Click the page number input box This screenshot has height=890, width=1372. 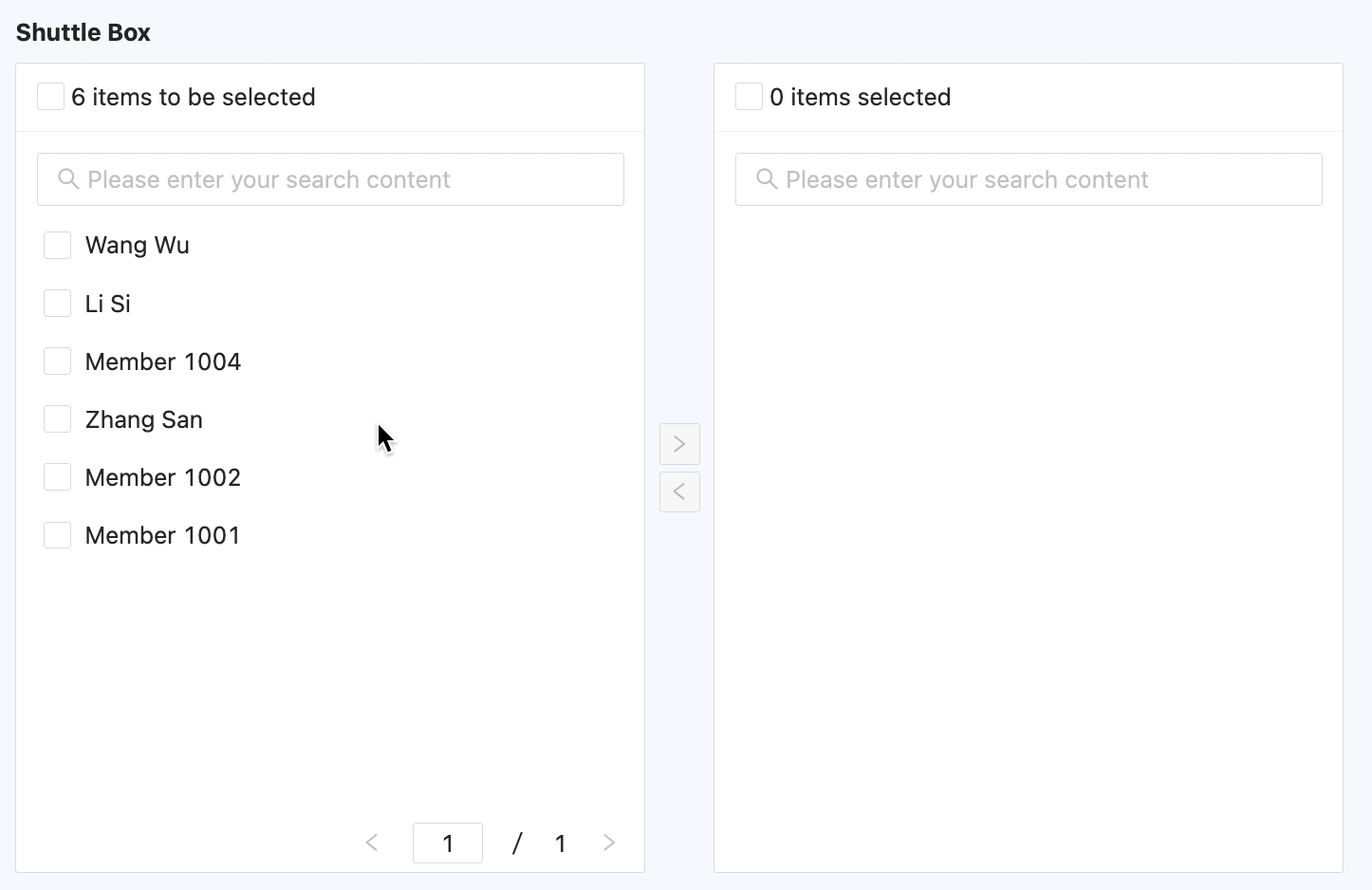click(x=448, y=843)
